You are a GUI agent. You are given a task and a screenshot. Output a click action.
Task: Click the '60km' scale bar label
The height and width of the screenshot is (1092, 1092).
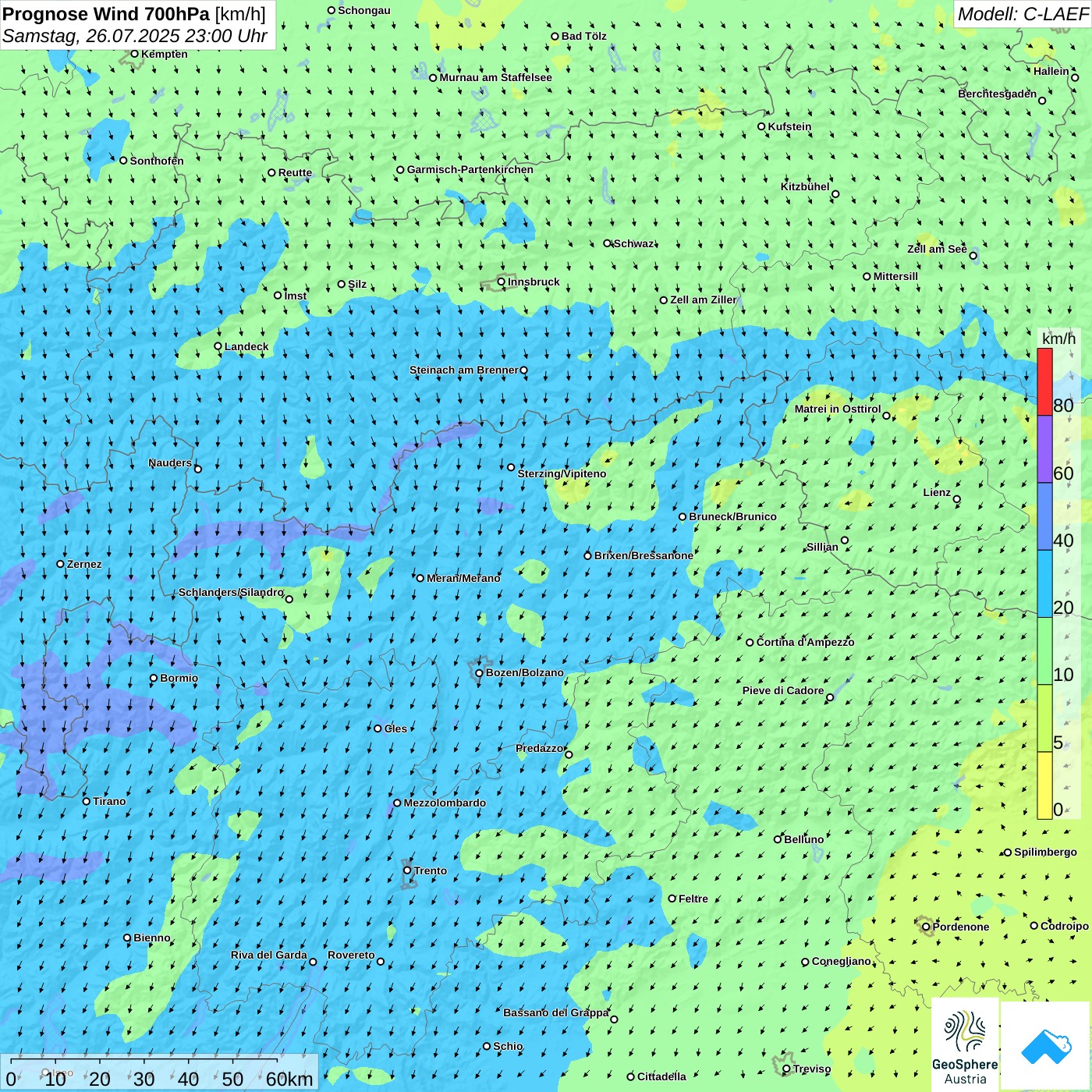point(289,1079)
